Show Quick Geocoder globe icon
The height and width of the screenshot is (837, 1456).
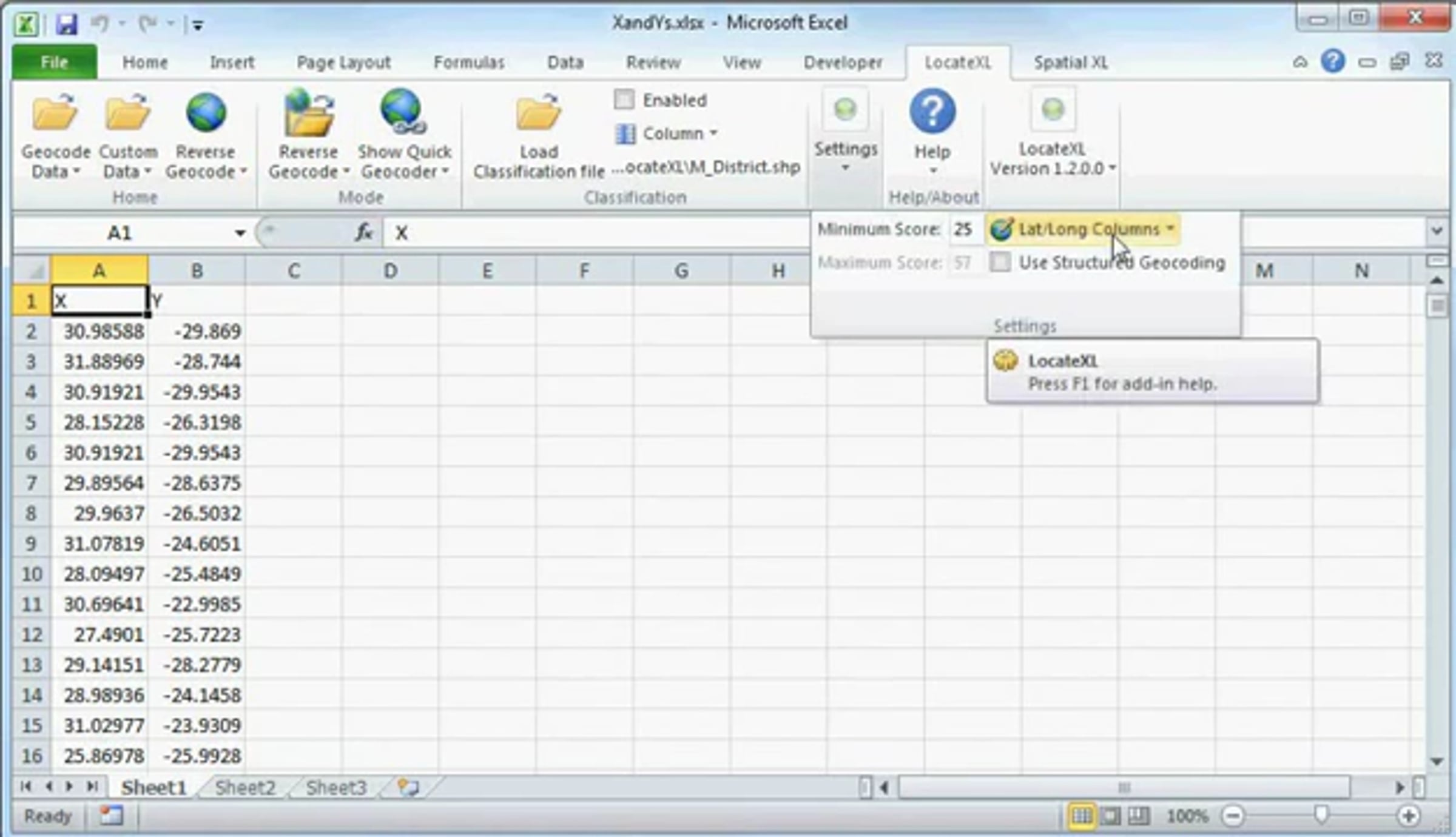tap(403, 113)
